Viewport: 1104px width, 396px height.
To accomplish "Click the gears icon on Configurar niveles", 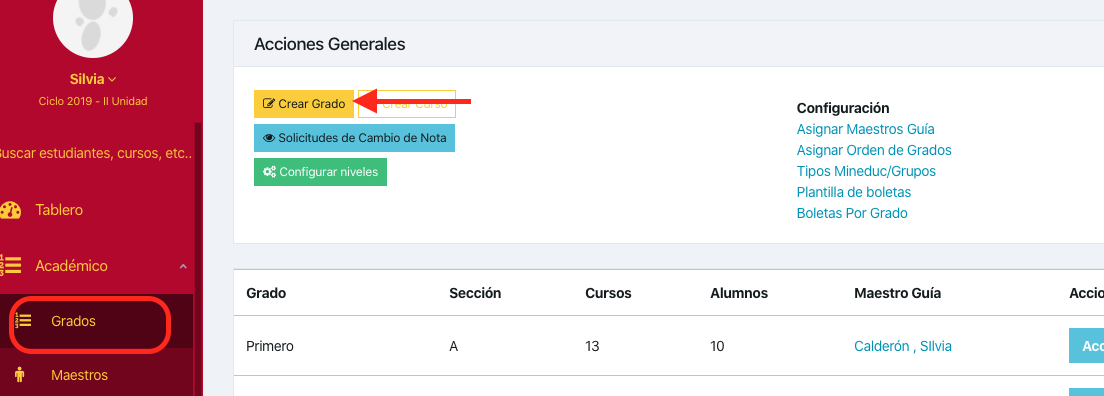I will [x=269, y=172].
